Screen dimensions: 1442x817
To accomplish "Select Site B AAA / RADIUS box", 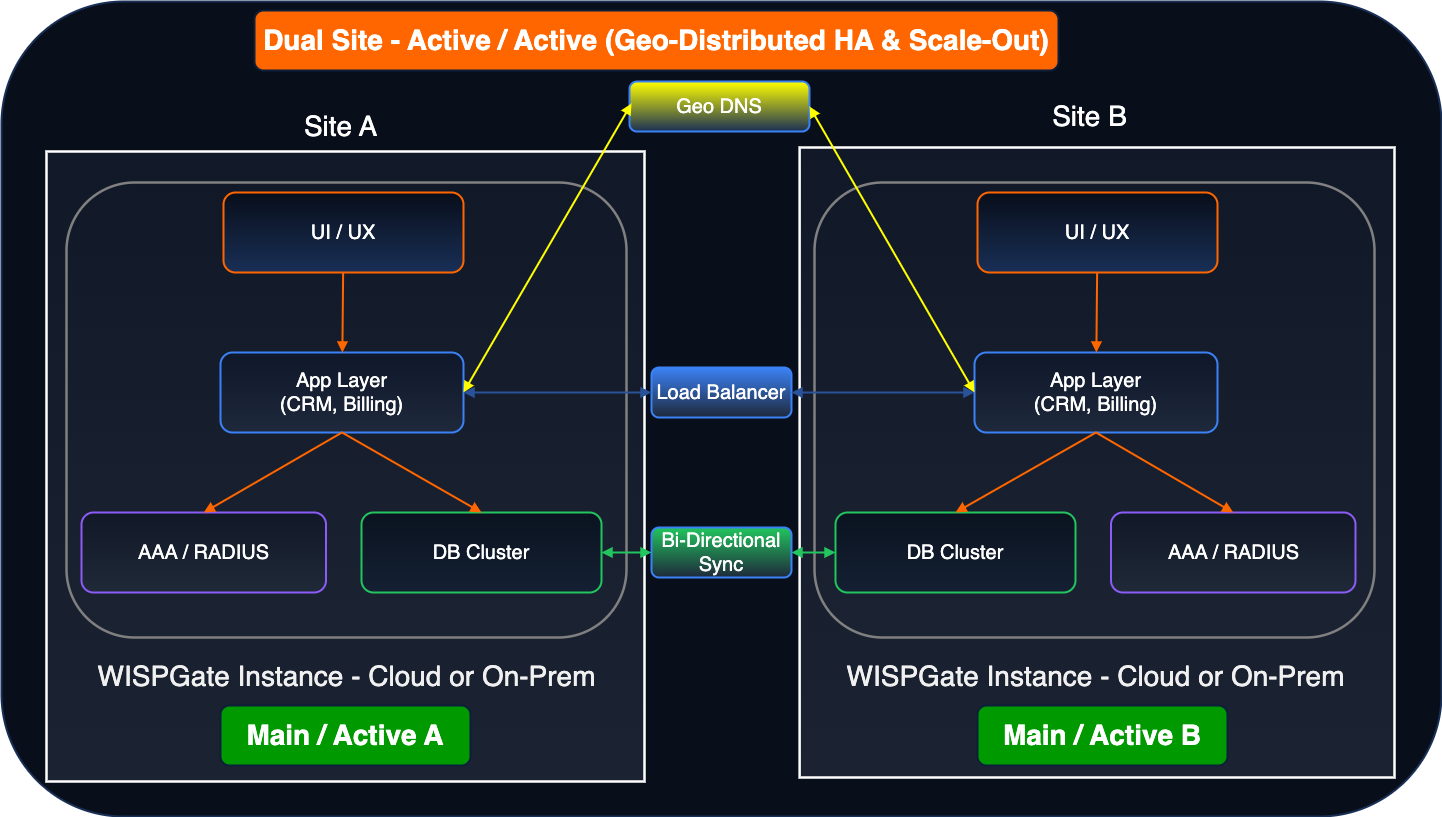I will tap(1233, 552).
